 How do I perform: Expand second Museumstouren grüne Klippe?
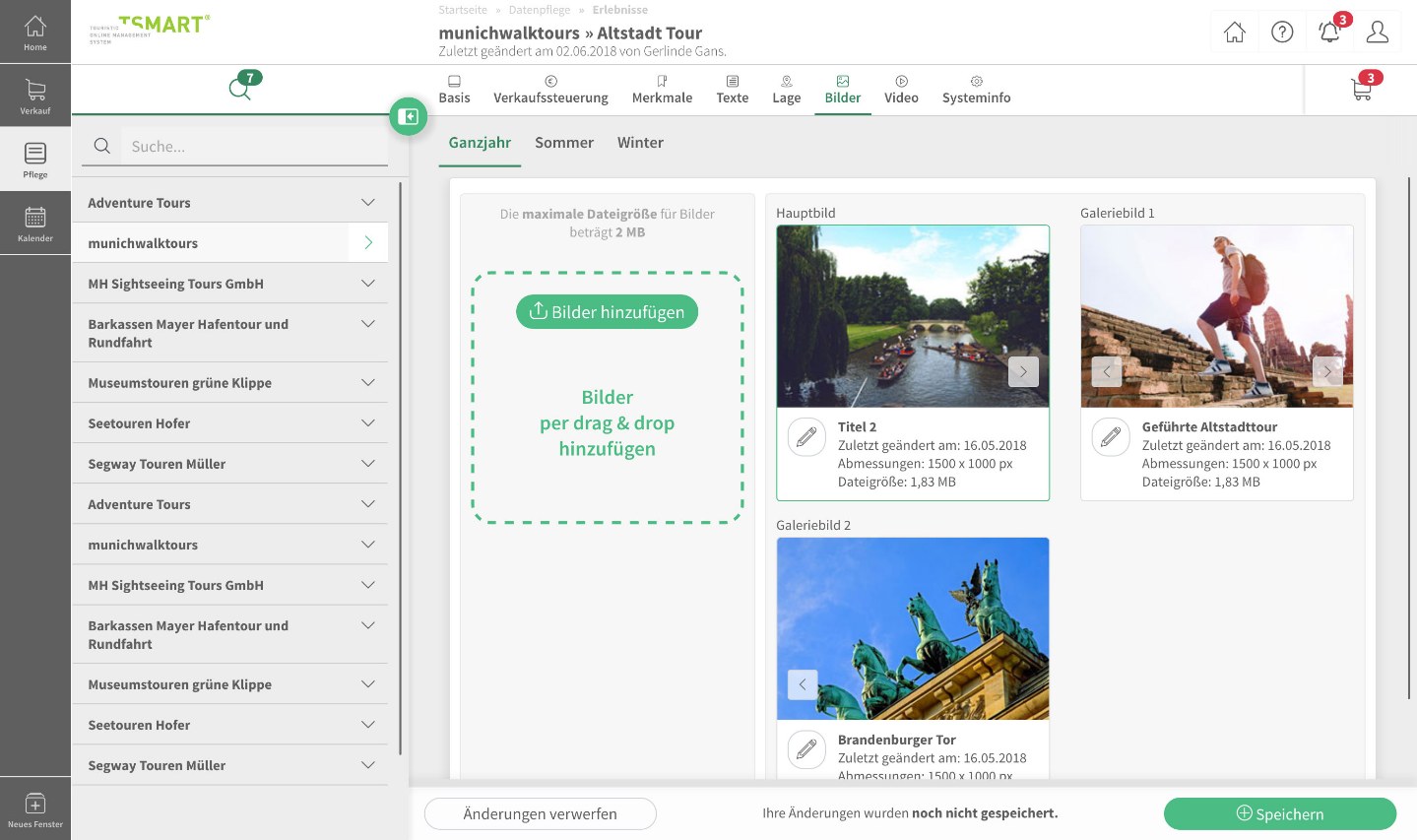click(368, 684)
